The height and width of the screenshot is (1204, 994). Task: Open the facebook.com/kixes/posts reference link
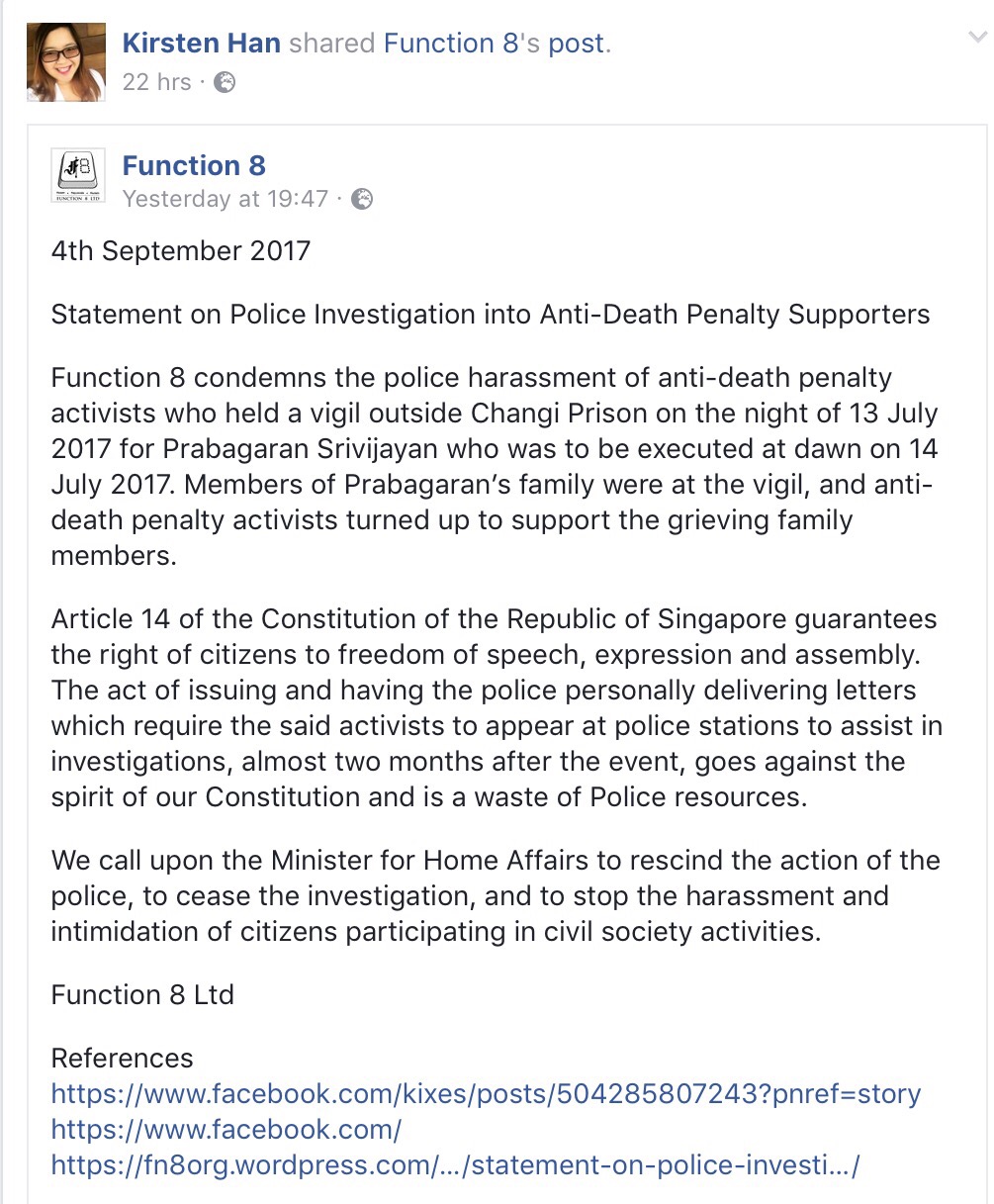click(x=486, y=1094)
